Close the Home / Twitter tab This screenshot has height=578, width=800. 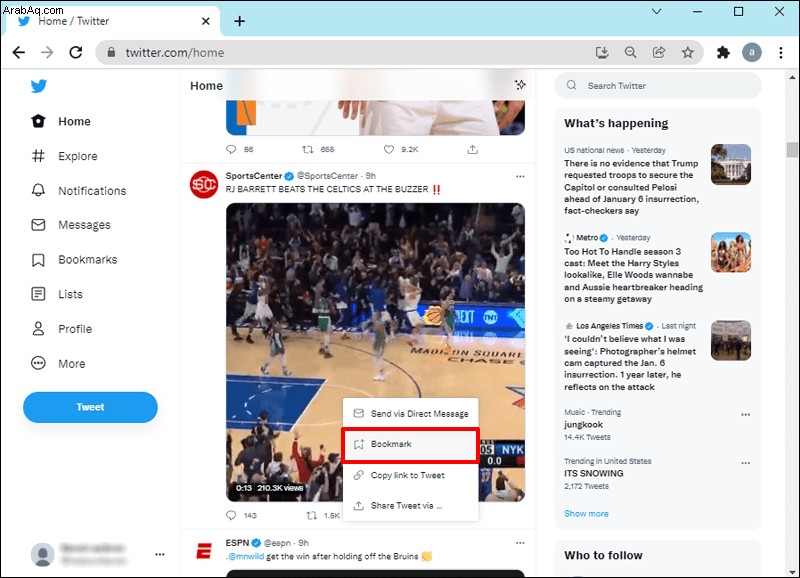pos(206,21)
